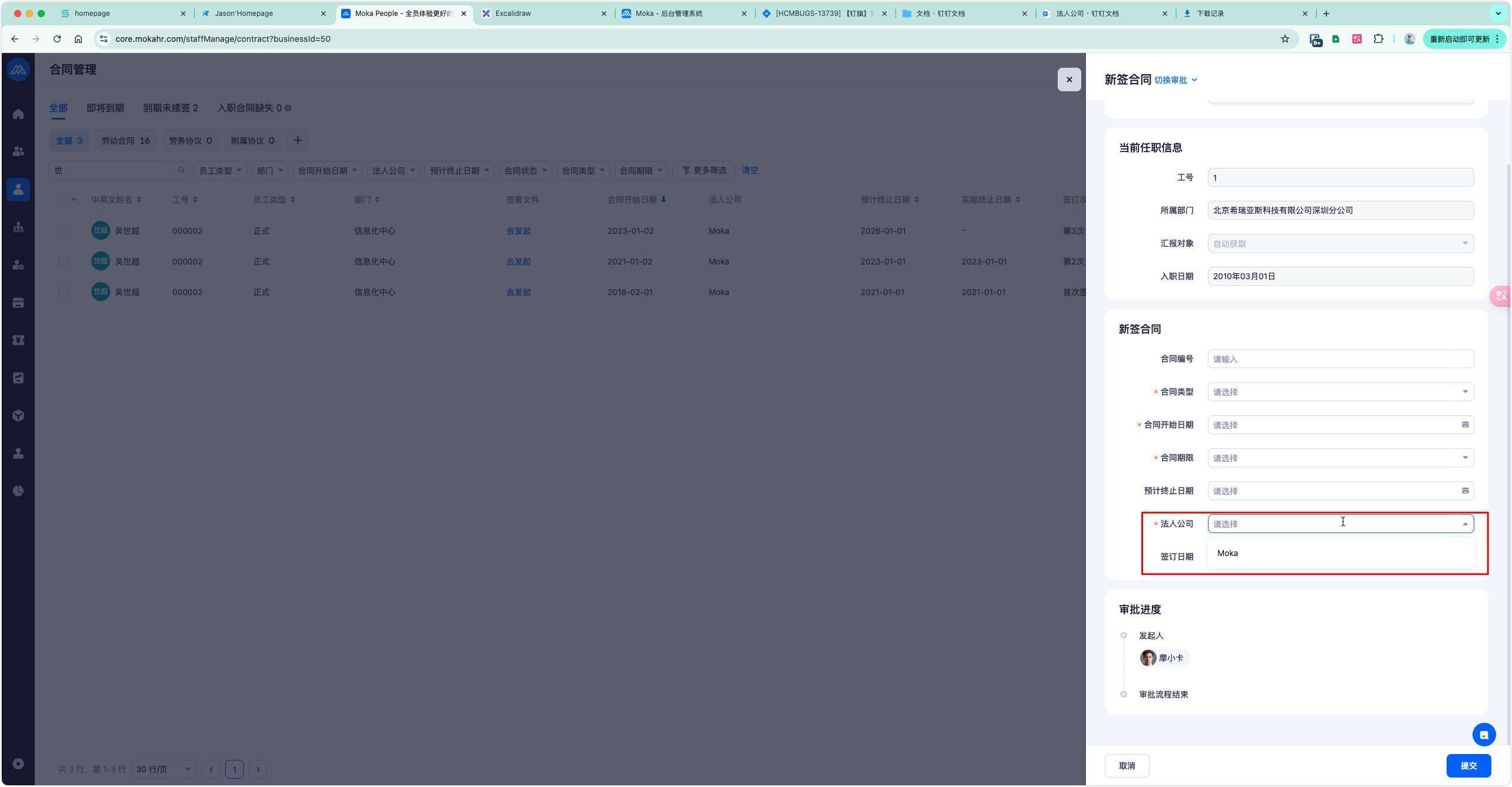This screenshot has height=787, width=1512.
Task: Close the new contract panel with X
Action: (x=1069, y=80)
